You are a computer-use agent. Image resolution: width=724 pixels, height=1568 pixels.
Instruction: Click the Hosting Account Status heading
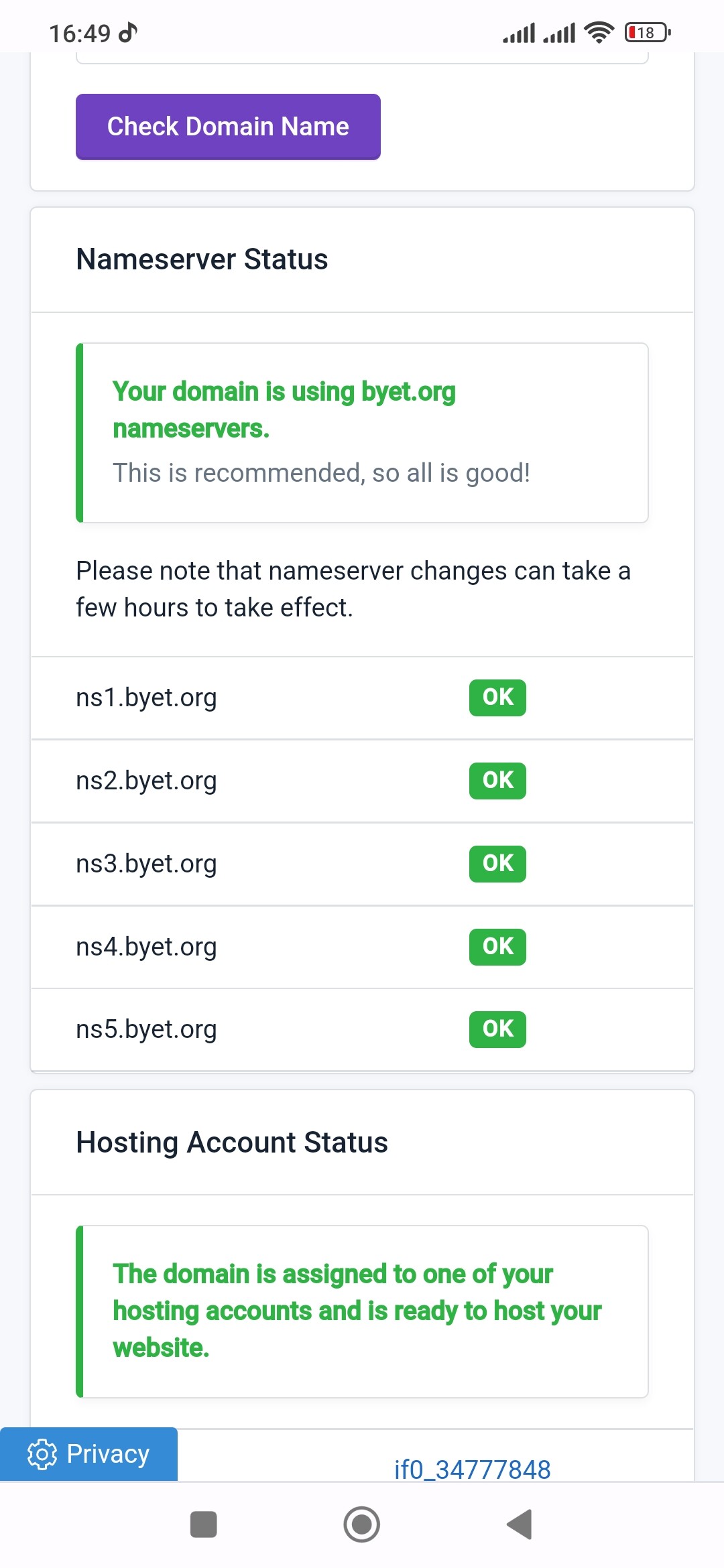click(232, 1142)
